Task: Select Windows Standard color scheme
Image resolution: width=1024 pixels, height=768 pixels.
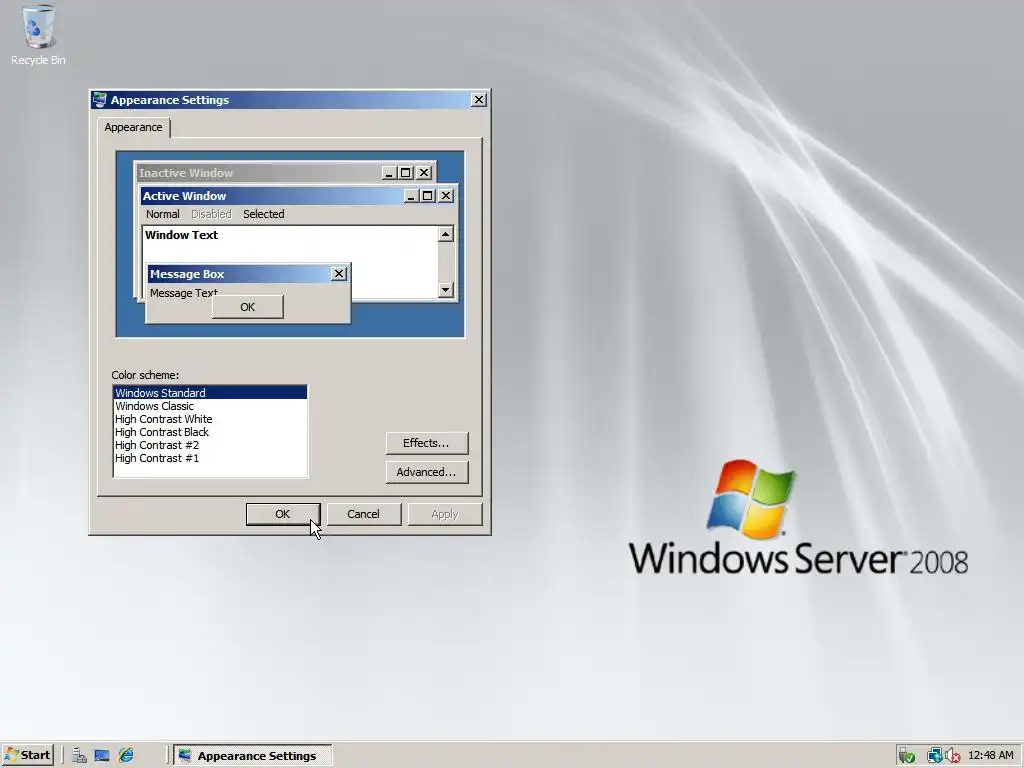Action: (210, 392)
